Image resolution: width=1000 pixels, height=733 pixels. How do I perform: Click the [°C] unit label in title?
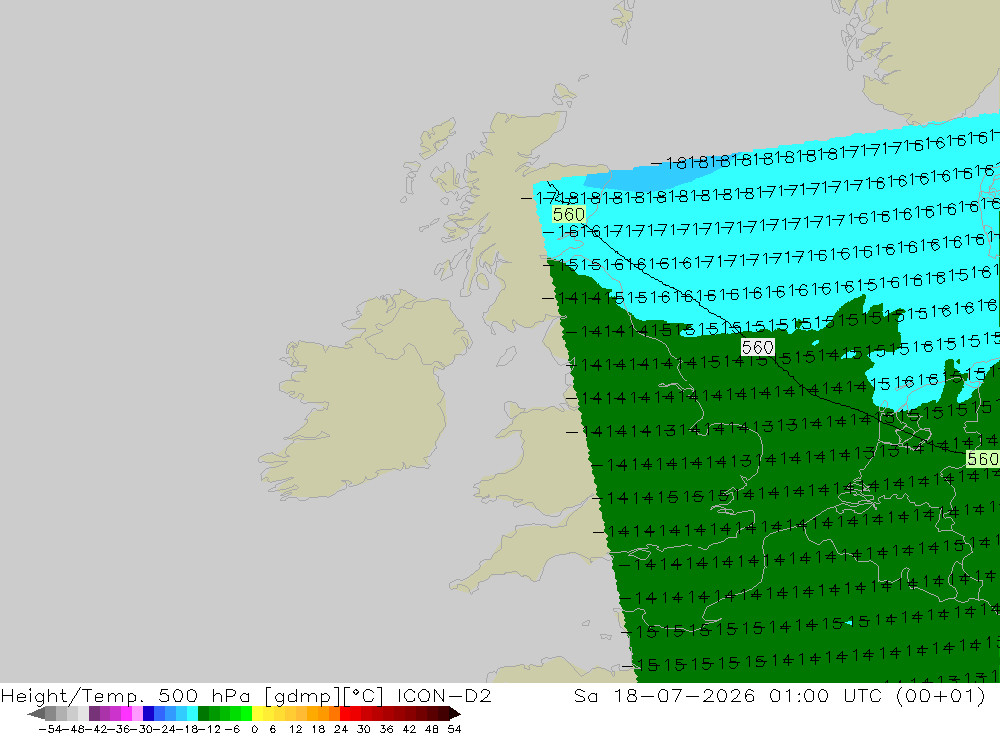[x=363, y=695]
